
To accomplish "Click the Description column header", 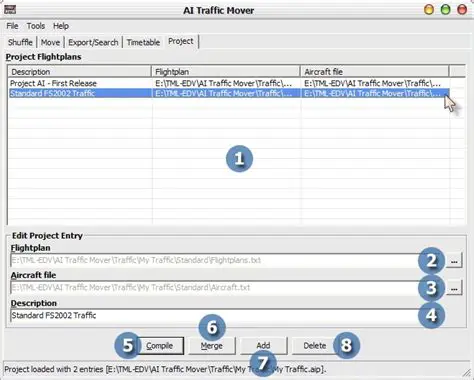I will click(80, 72).
